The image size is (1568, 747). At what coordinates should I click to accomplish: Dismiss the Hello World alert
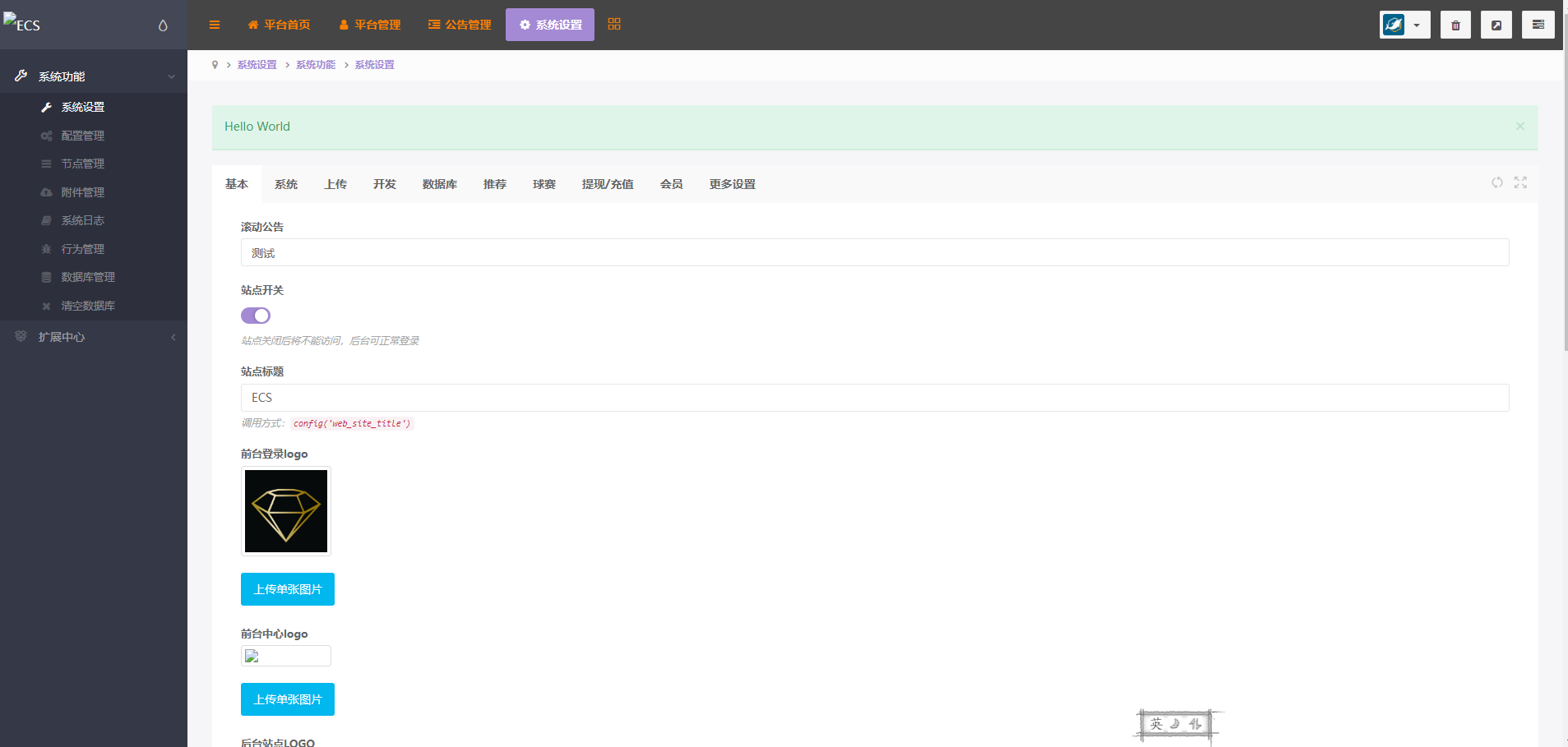point(1520,126)
